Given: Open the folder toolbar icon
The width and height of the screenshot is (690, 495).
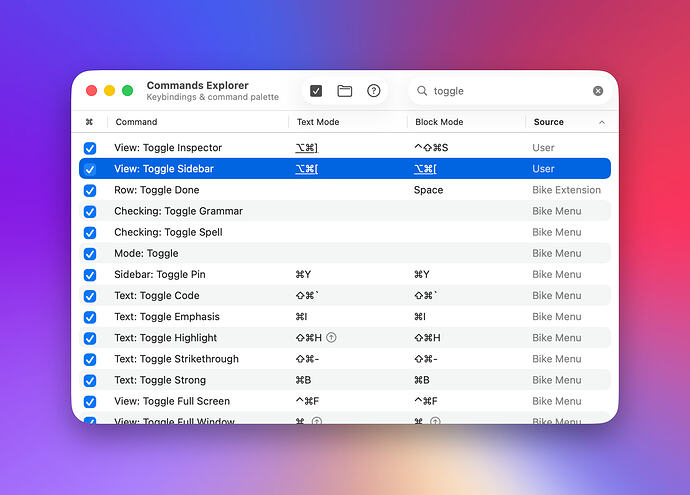Looking at the screenshot, I should click(345, 91).
